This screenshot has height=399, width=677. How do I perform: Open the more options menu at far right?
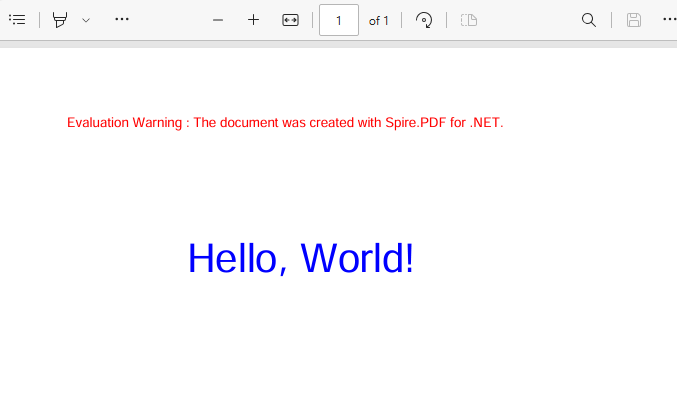pyautogui.click(x=670, y=19)
